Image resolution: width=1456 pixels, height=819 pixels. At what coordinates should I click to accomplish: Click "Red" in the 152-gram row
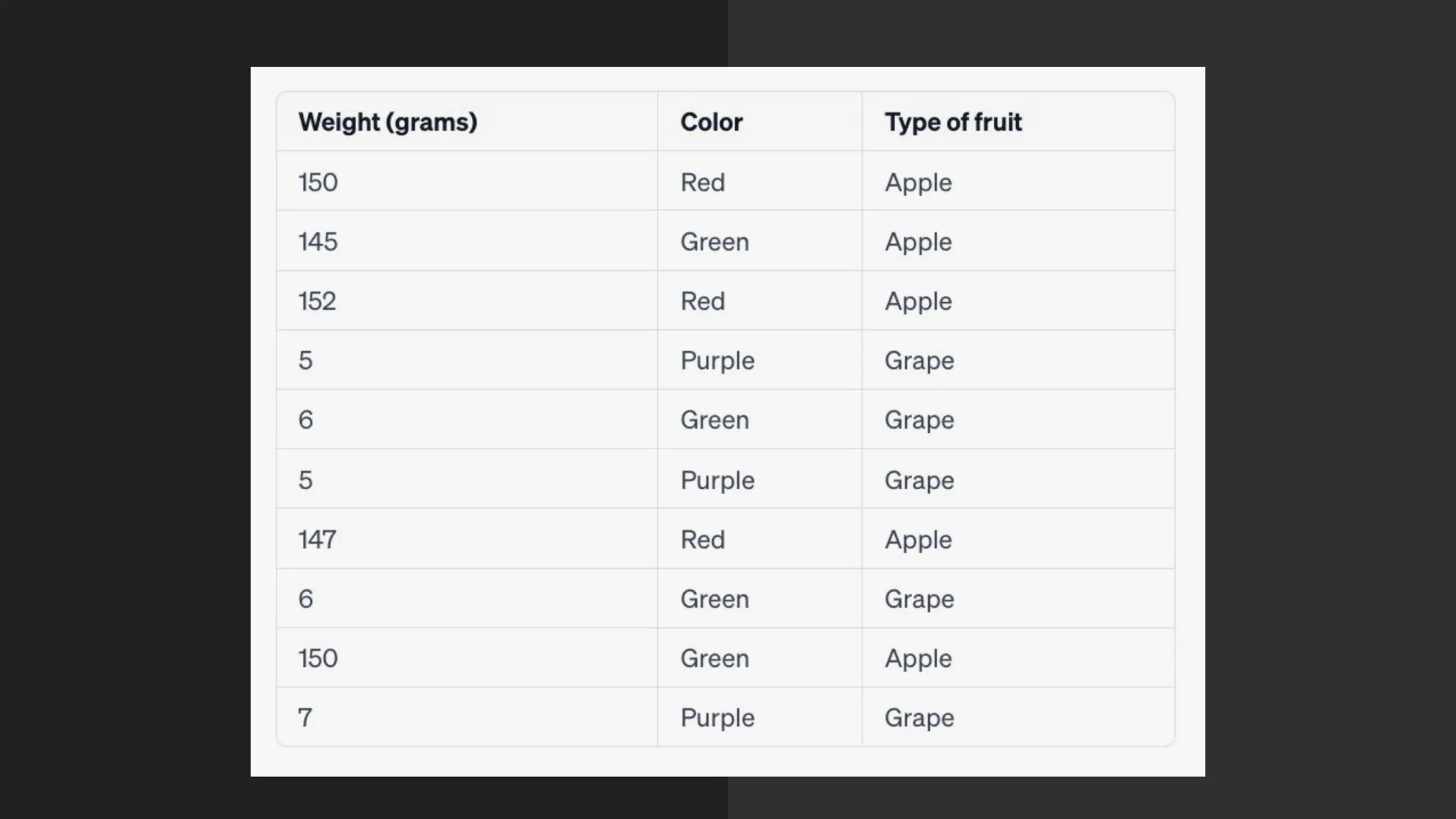pyautogui.click(x=702, y=301)
